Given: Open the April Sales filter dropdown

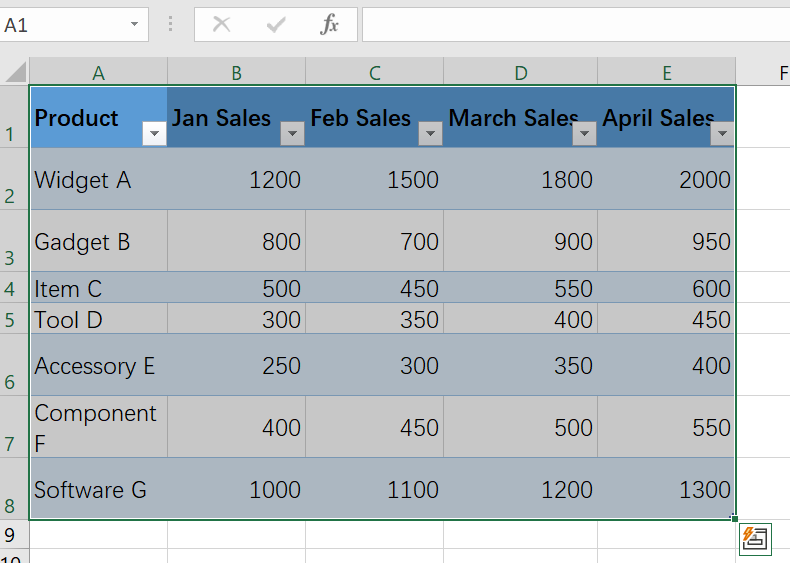Looking at the screenshot, I should [722, 134].
